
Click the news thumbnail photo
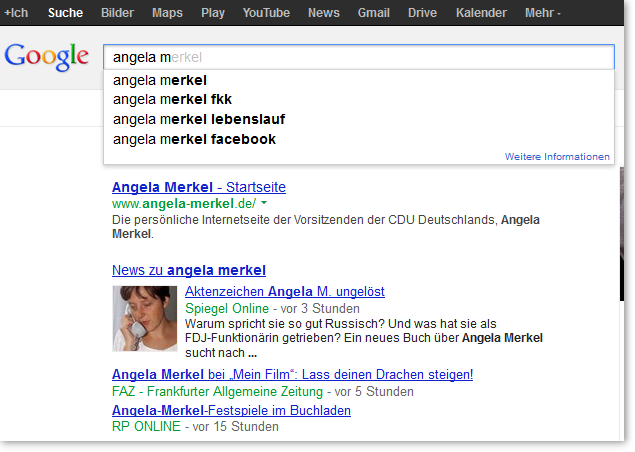point(145,318)
